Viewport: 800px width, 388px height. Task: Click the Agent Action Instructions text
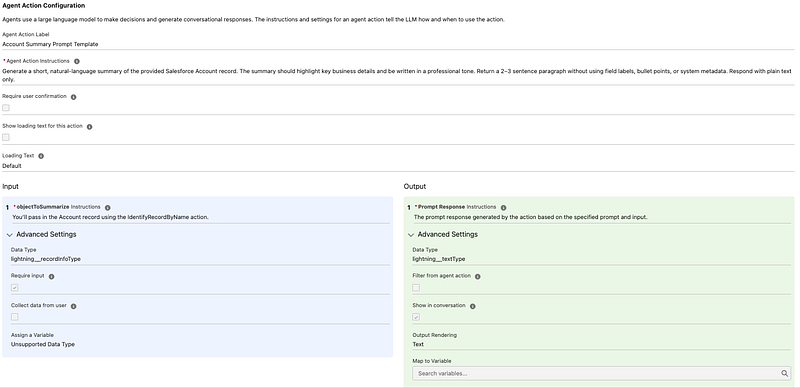click(397, 76)
